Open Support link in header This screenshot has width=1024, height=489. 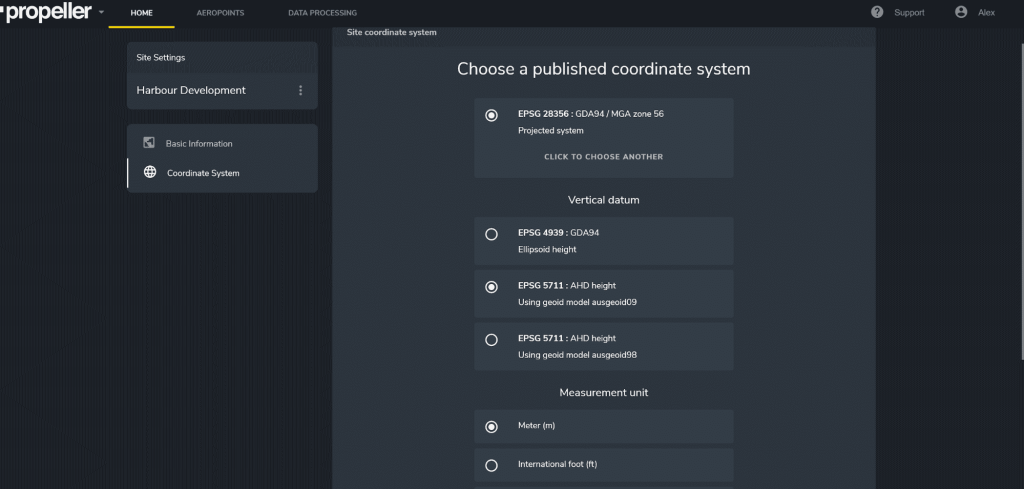tap(909, 13)
